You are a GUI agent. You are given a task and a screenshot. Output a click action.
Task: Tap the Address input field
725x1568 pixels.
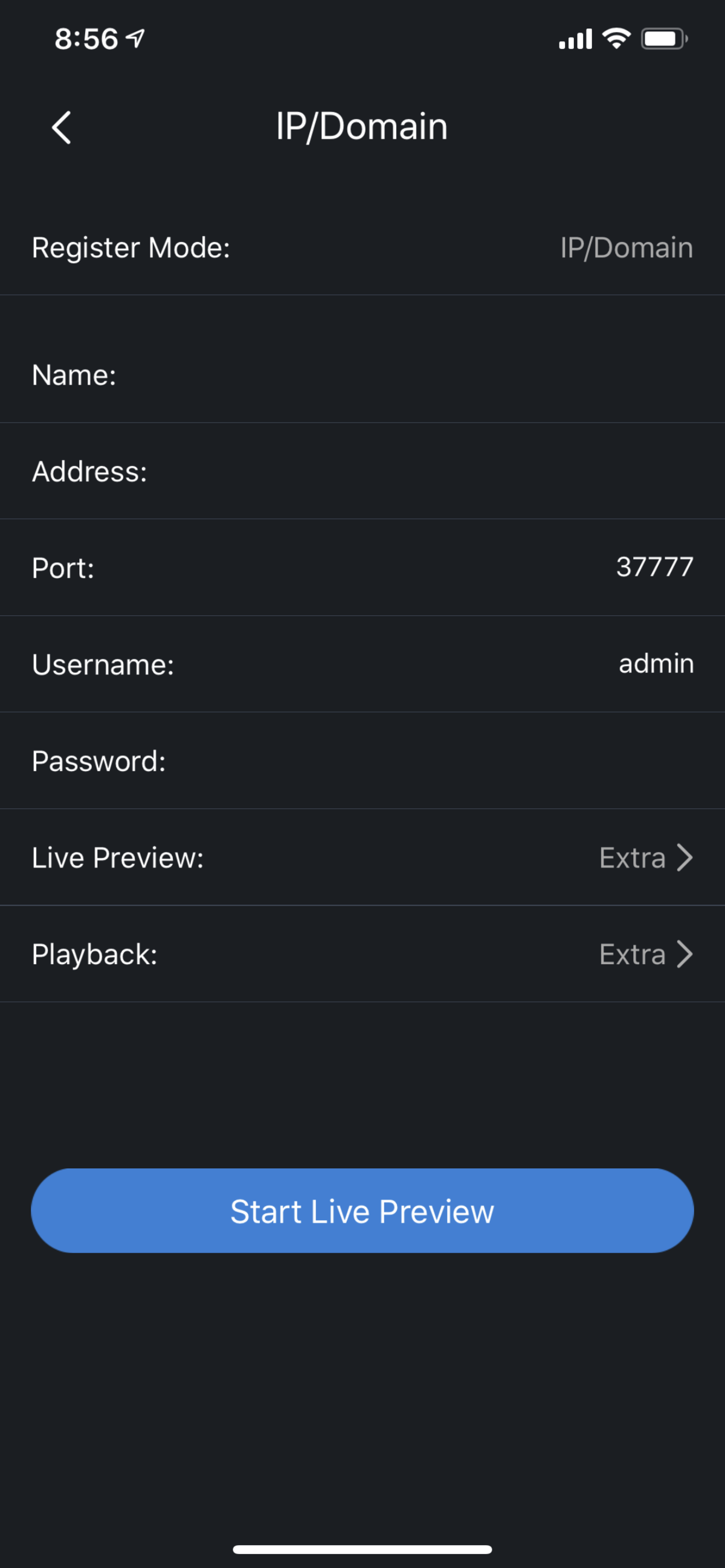tap(427, 472)
